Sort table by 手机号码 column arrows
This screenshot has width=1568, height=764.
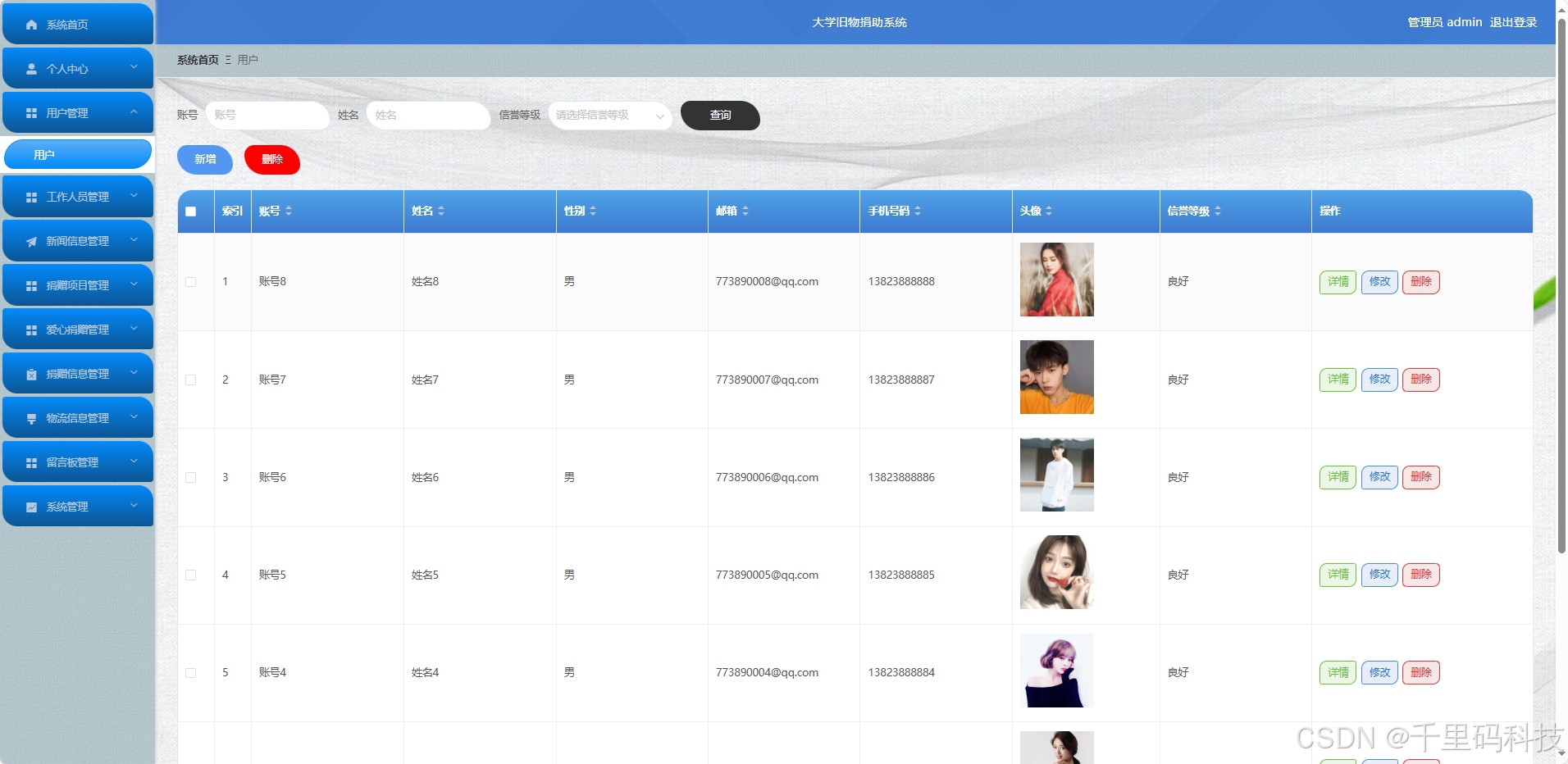point(918,211)
